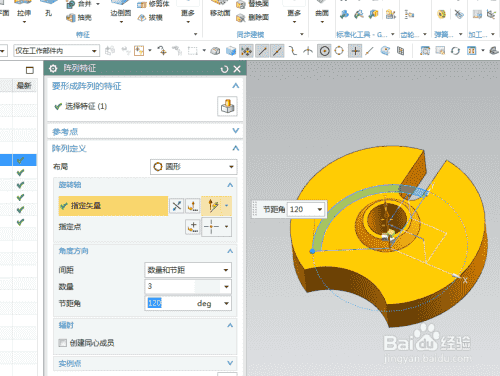Enable the 创建同心成员 checkbox

(x=62, y=343)
